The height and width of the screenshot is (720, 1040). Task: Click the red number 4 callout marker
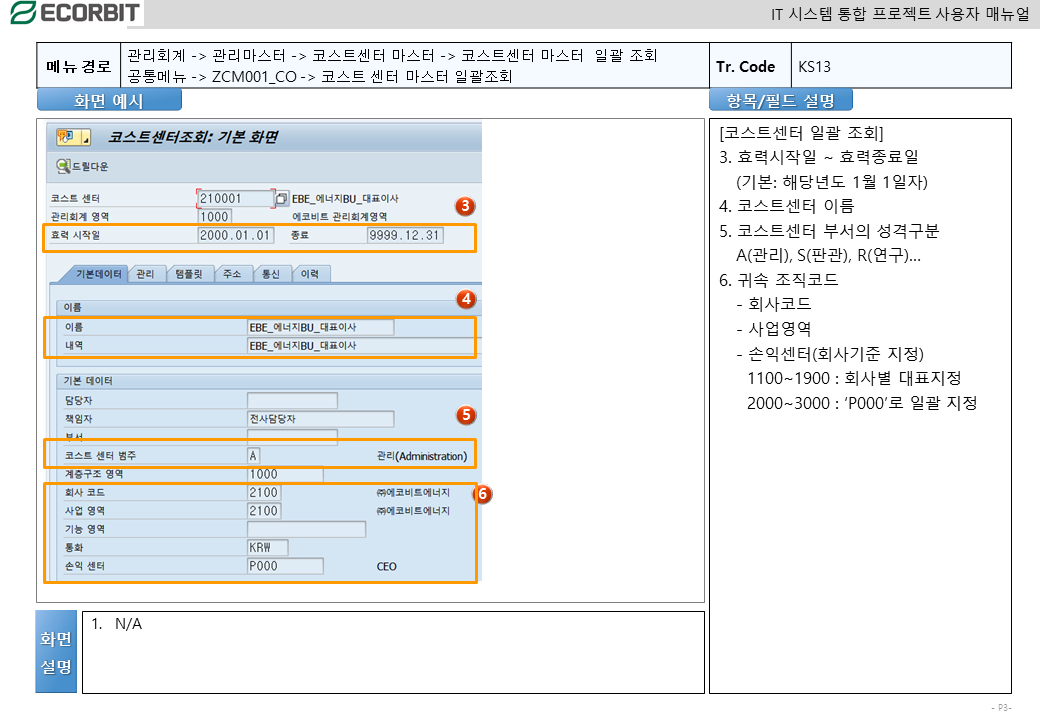(x=465, y=299)
